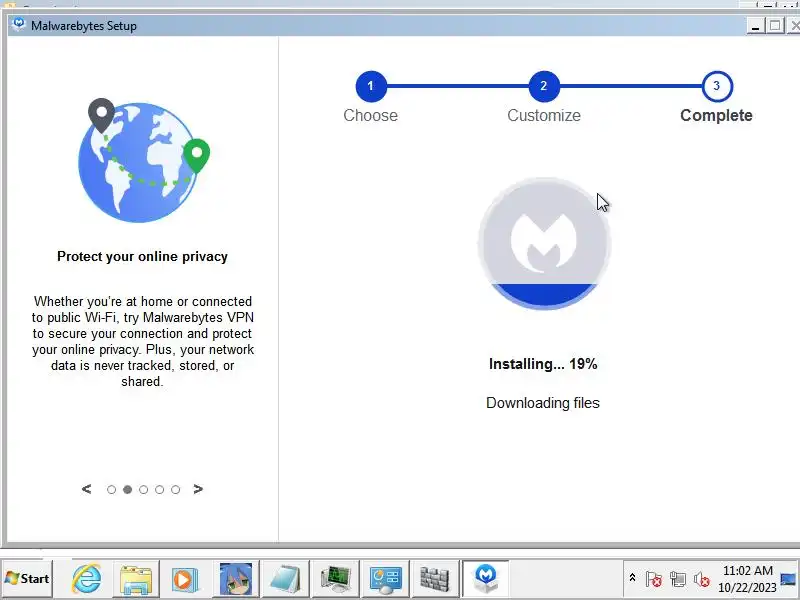
Task: Click the 'Installing... 19%' status text
Action: (x=543, y=364)
